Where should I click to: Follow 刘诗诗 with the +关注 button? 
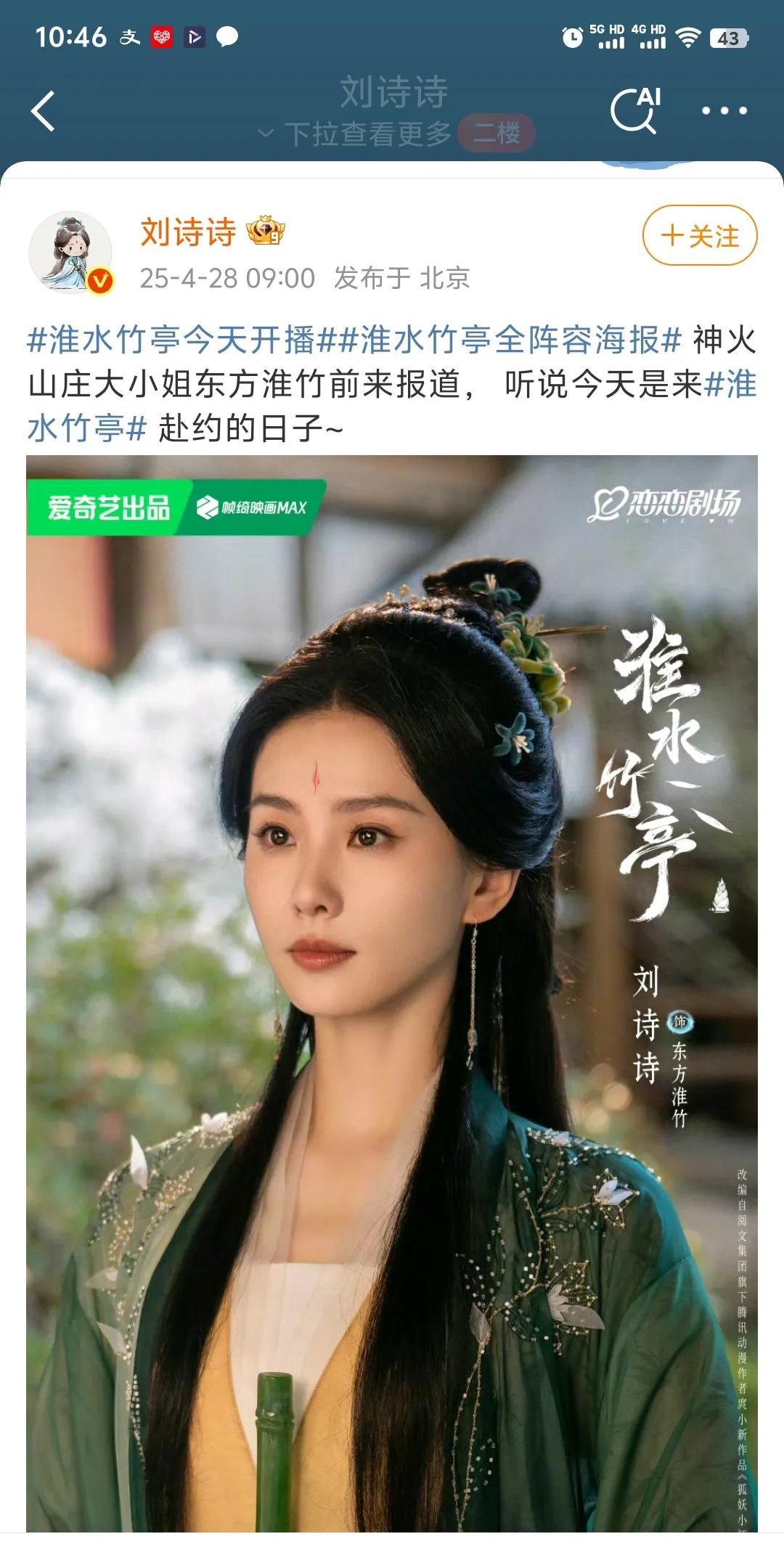tap(700, 235)
